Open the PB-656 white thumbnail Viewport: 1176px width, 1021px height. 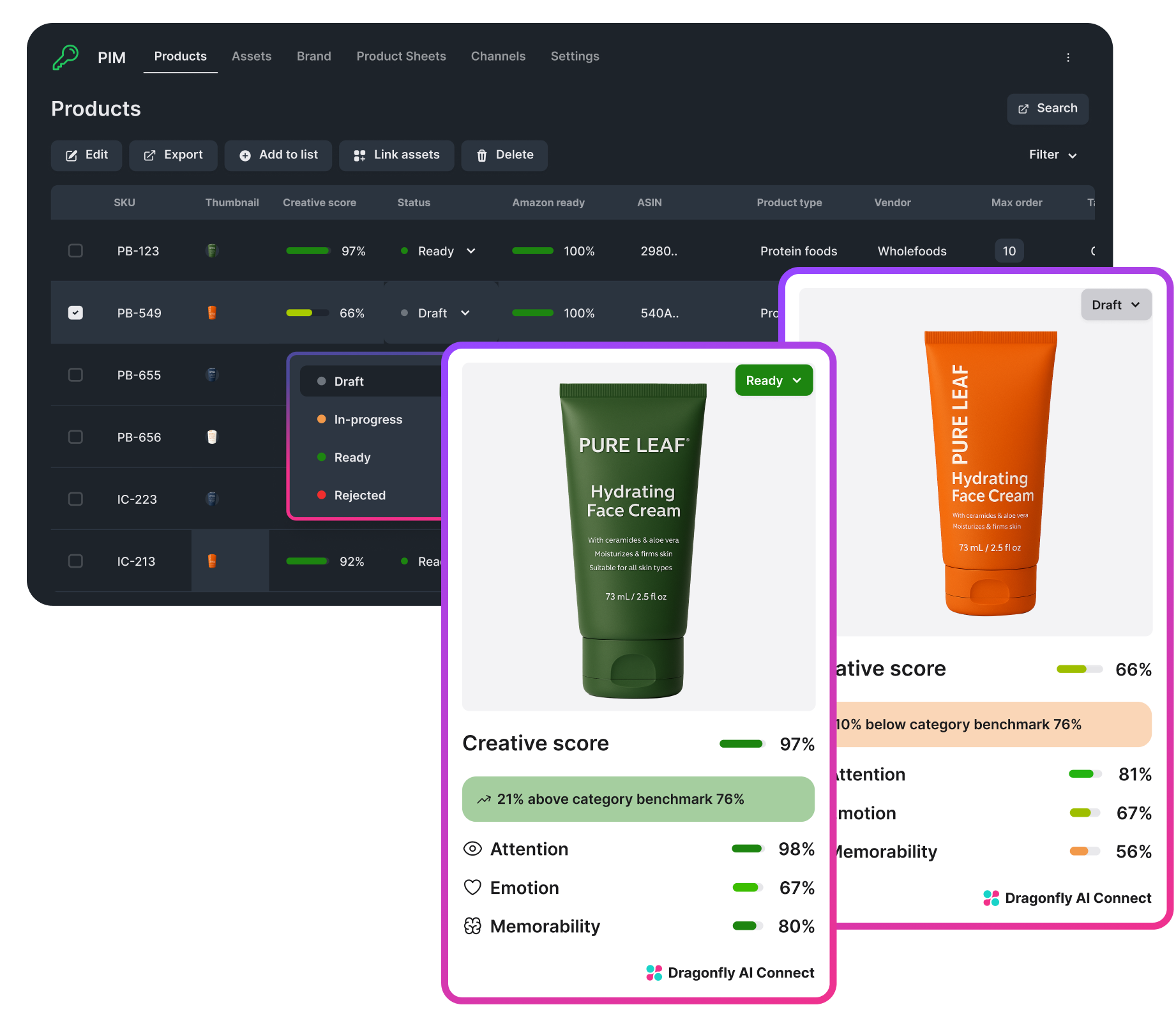(212, 437)
